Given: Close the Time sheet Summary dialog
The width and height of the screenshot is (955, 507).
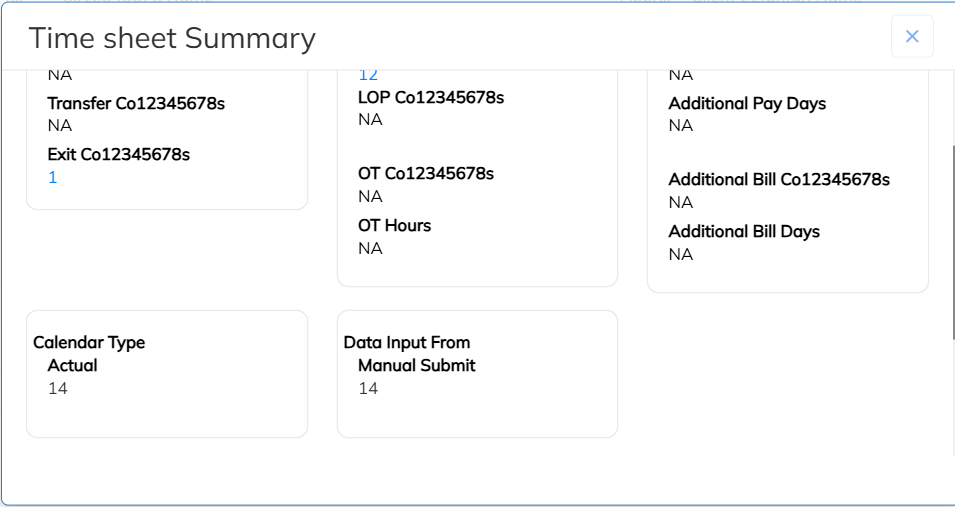Looking at the screenshot, I should [912, 36].
